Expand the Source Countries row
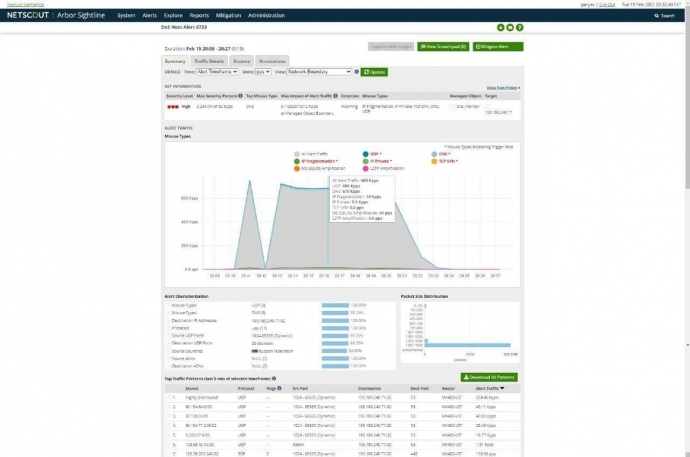This screenshot has width=690, height=457. pyautogui.click(x=168, y=351)
